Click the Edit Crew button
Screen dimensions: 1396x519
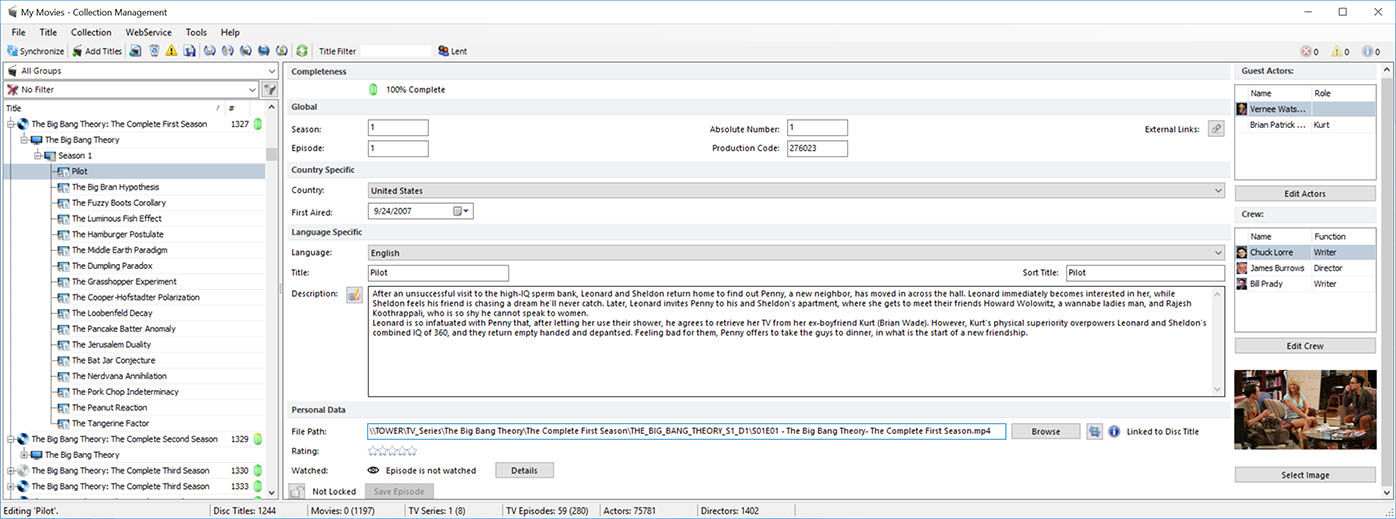pyautogui.click(x=1303, y=346)
